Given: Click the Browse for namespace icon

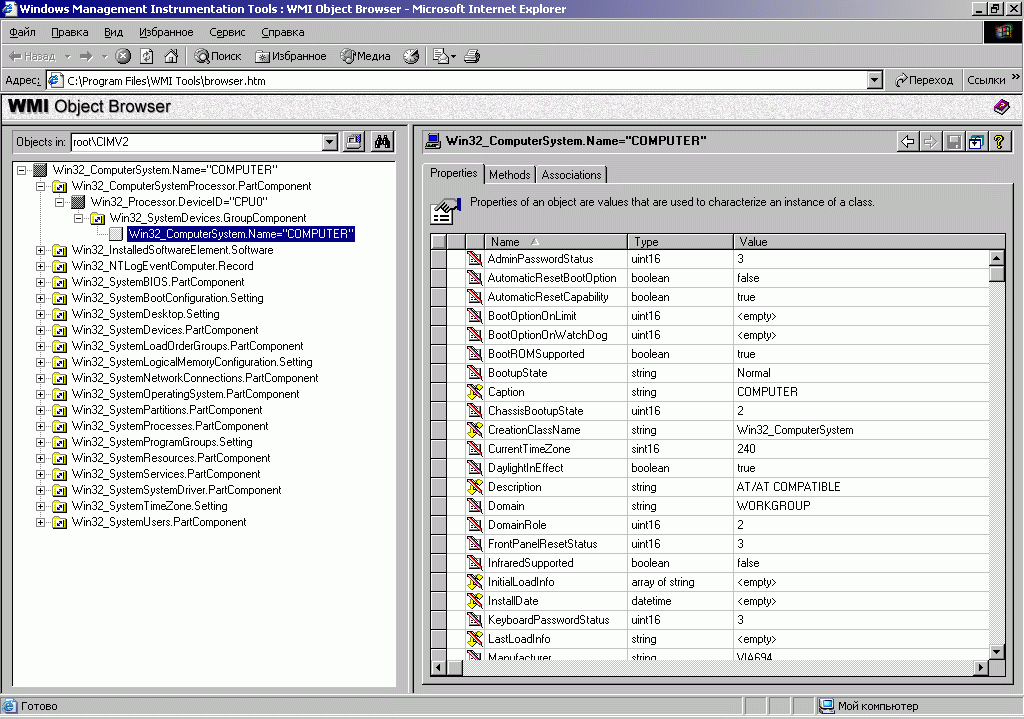Looking at the screenshot, I should click(x=353, y=142).
